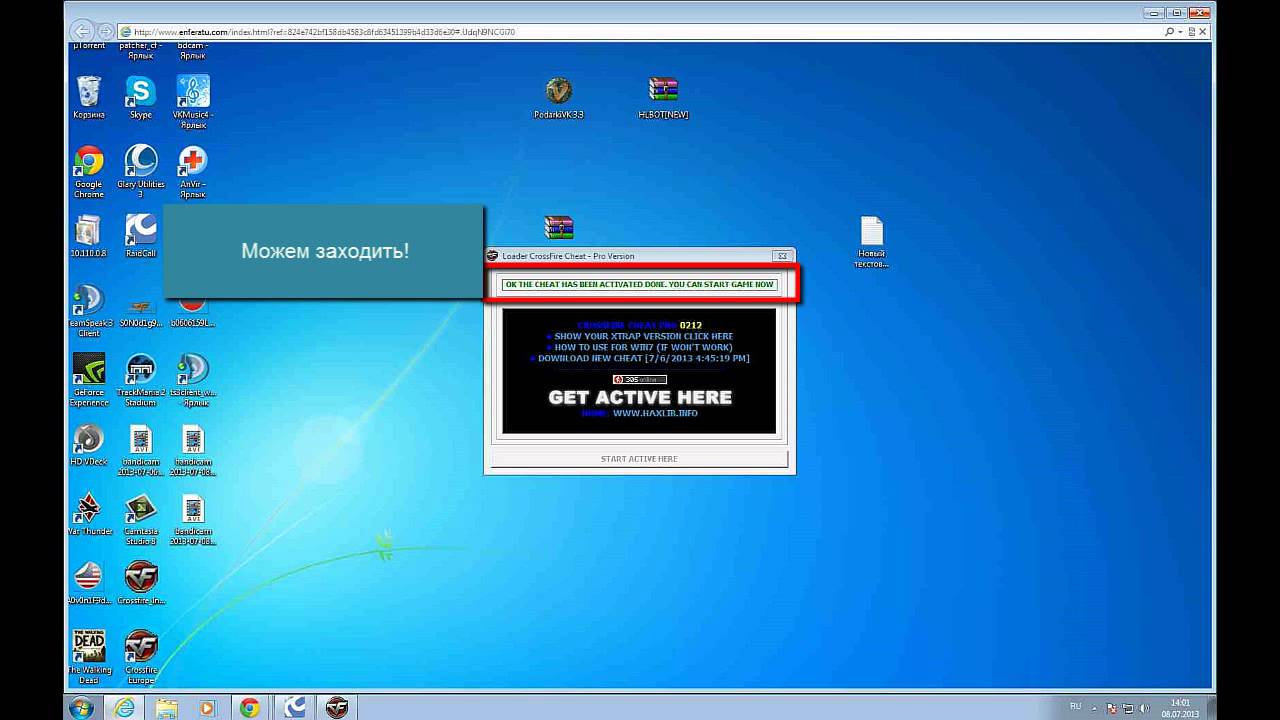
Task: Click the 305 online counter badge
Action: [x=639, y=379]
